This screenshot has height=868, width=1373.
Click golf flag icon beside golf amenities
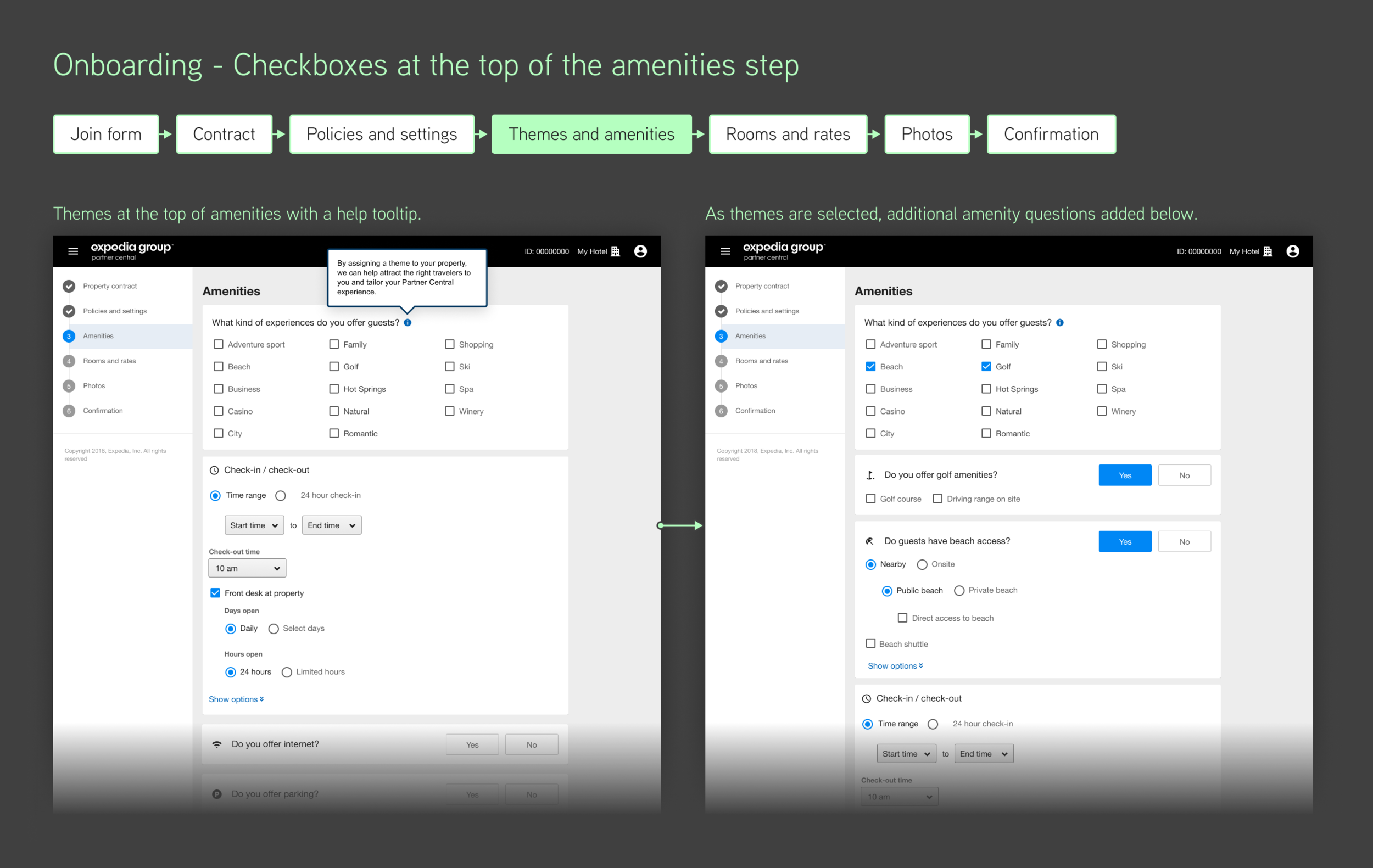coord(870,475)
